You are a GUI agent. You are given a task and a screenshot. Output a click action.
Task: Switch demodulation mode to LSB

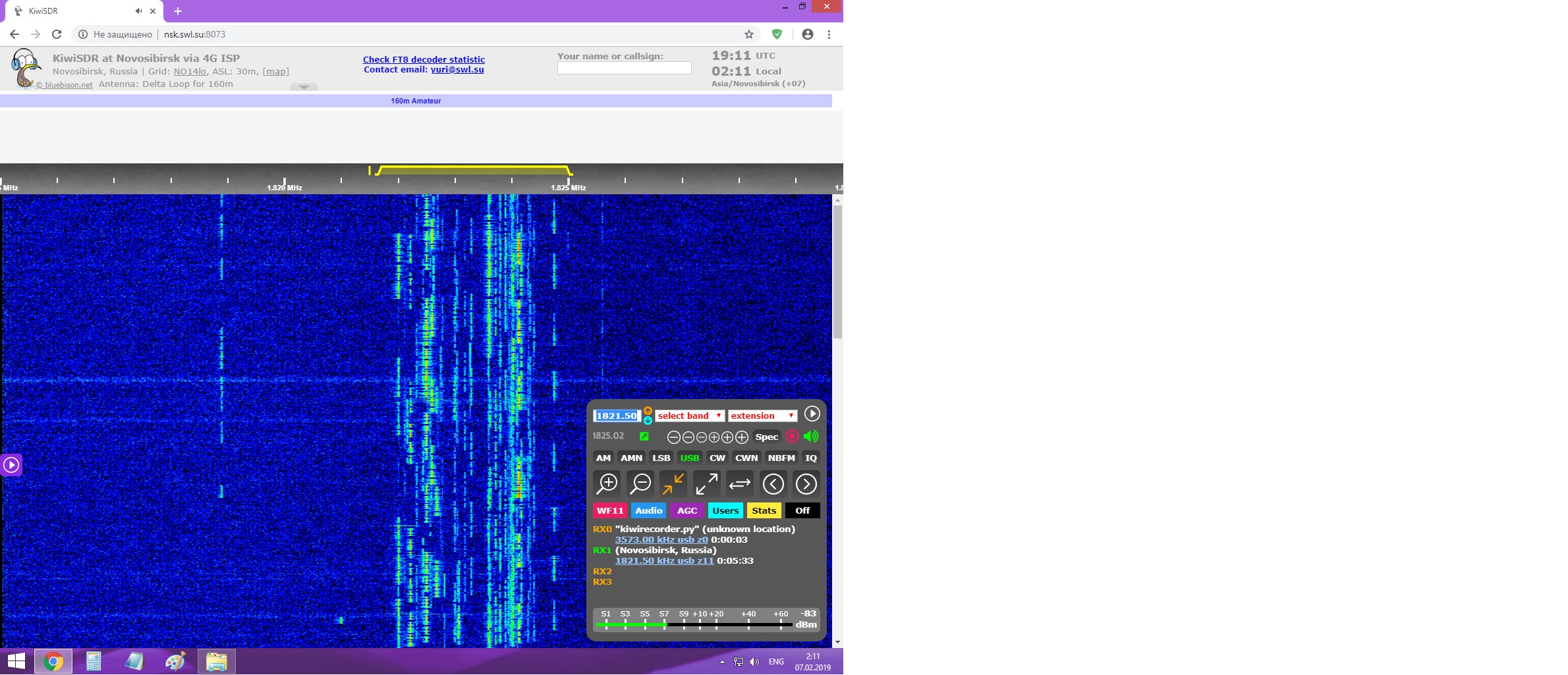(x=661, y=458)
